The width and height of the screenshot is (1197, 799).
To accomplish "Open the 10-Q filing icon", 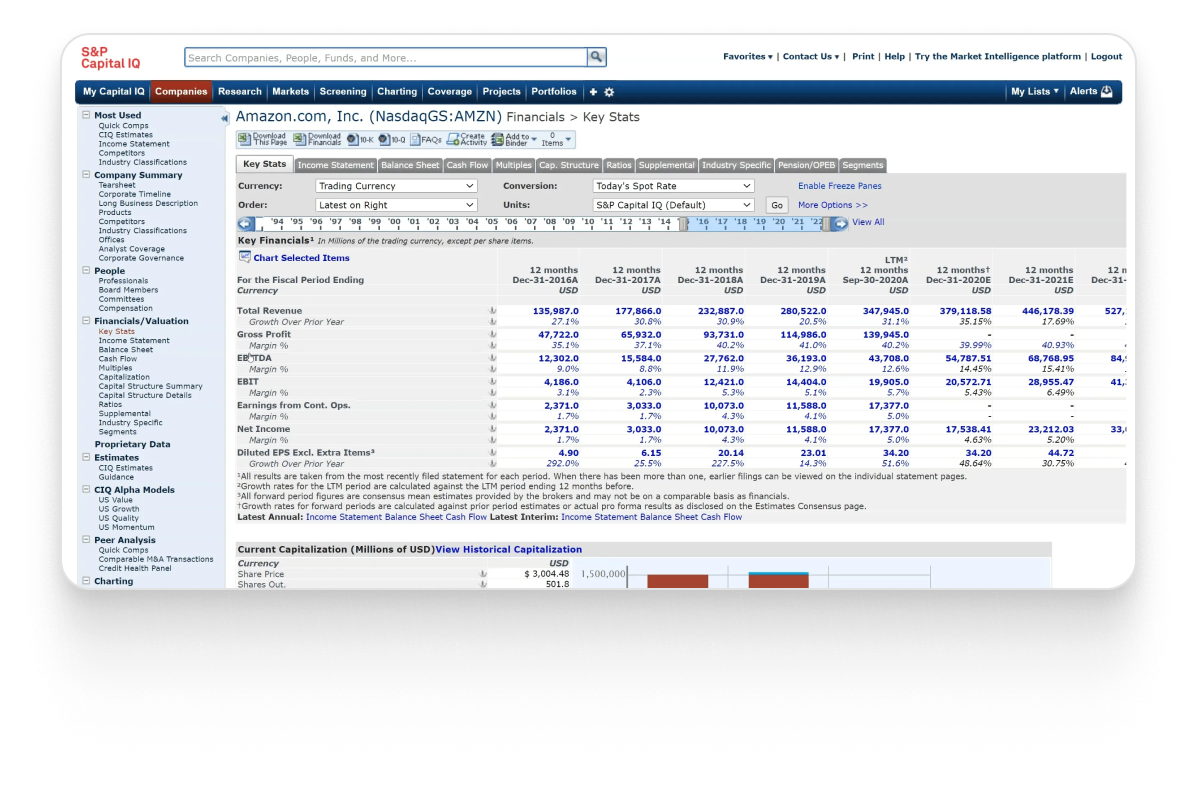I will (385, 140).
